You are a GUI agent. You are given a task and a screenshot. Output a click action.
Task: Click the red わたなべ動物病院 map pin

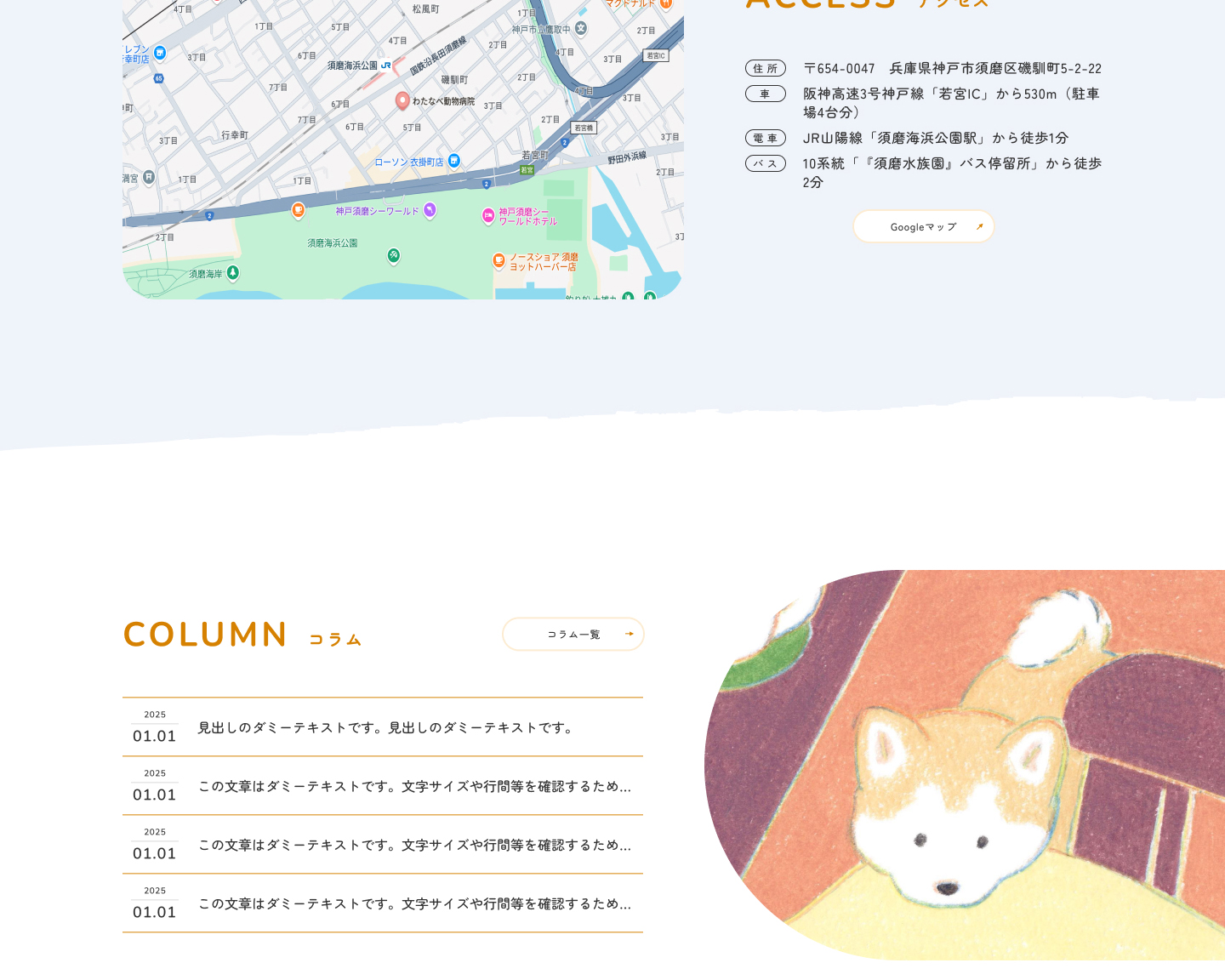(402, 100)
